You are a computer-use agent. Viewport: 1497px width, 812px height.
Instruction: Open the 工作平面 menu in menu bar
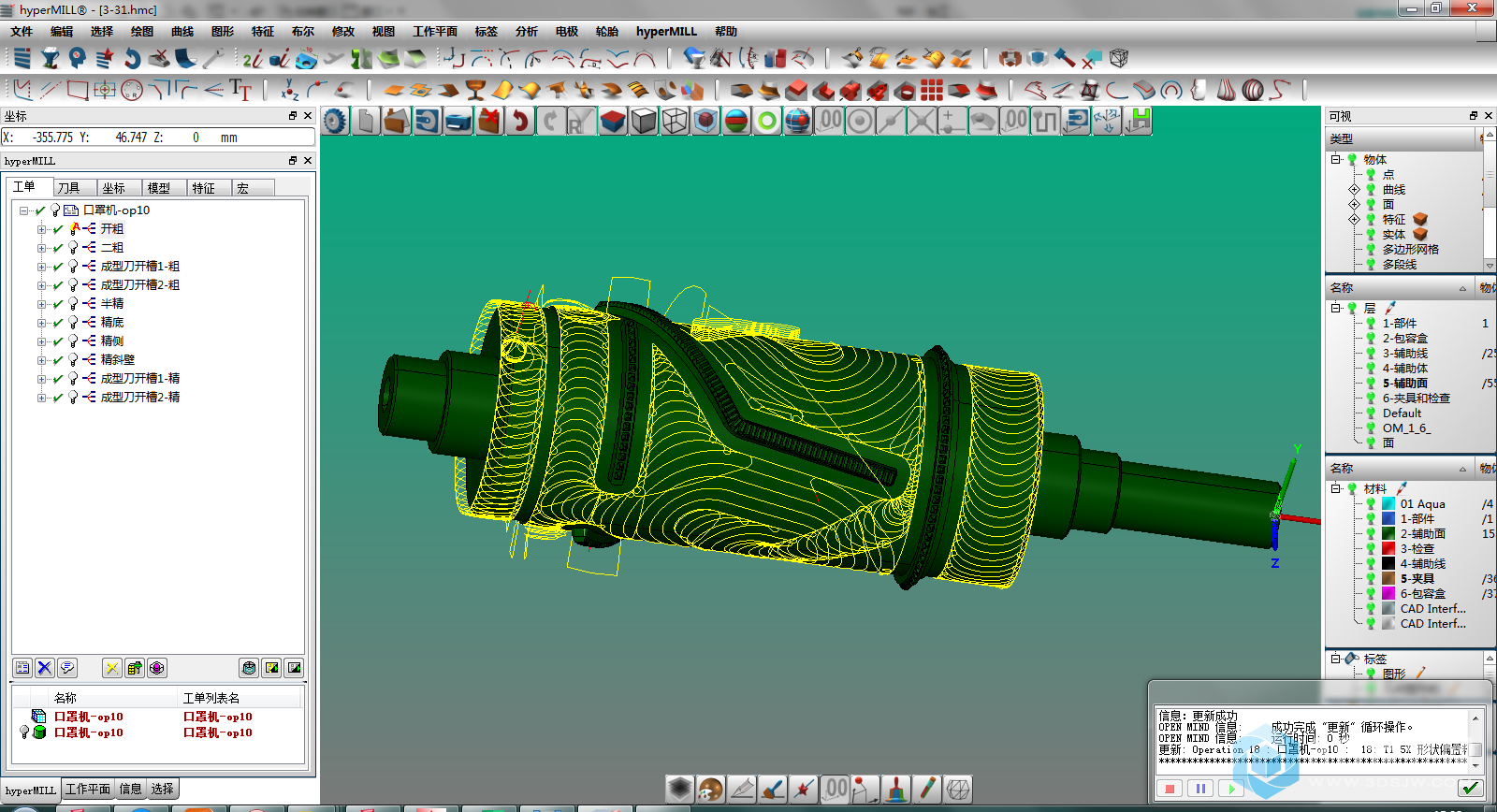435,31
